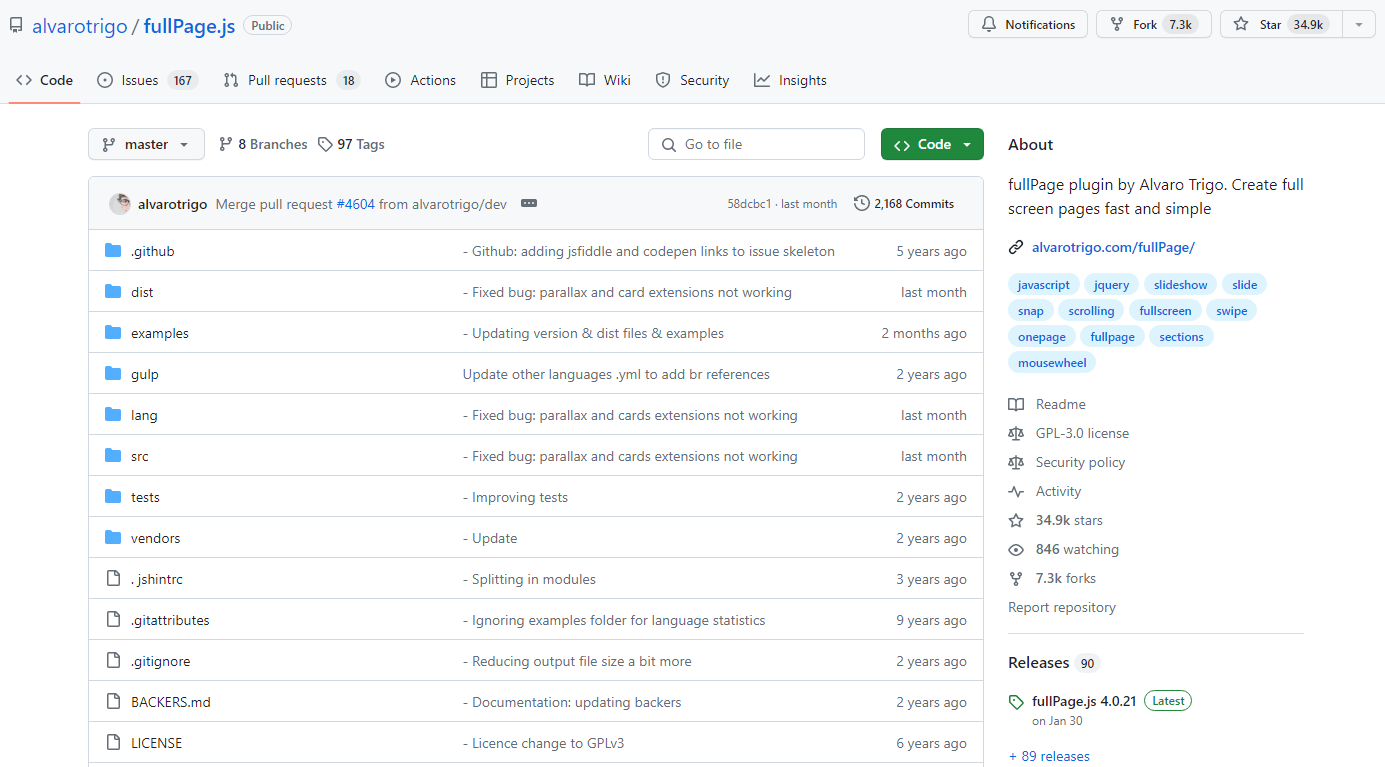Click the Activity pulse icon in About
The width and height of the screenshot is (1385, 767).
[x=1017, y=491]
